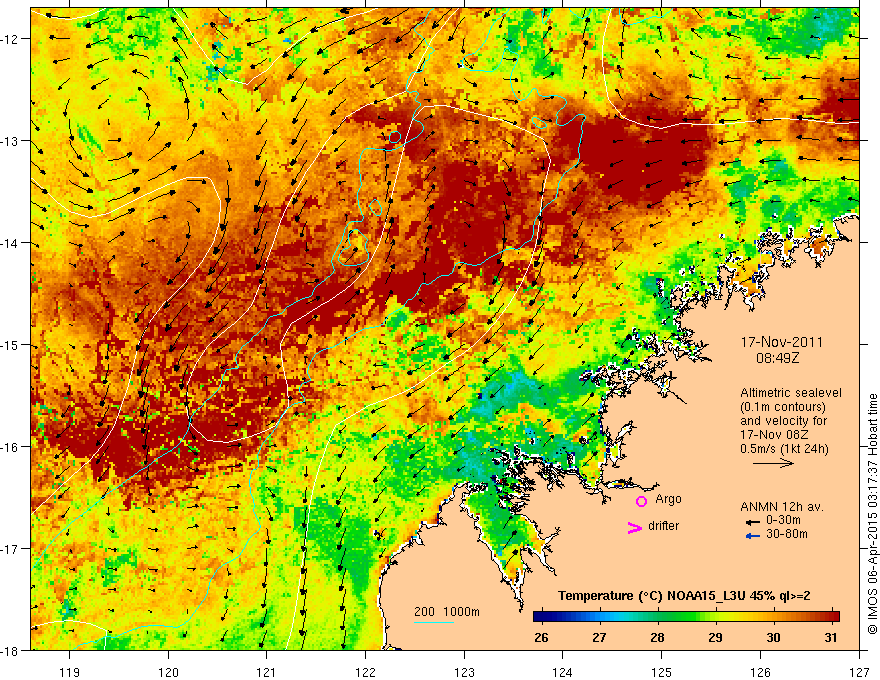Click the 'and velocity for' caption line
The image size is (880, 680).
coord(783,421)
